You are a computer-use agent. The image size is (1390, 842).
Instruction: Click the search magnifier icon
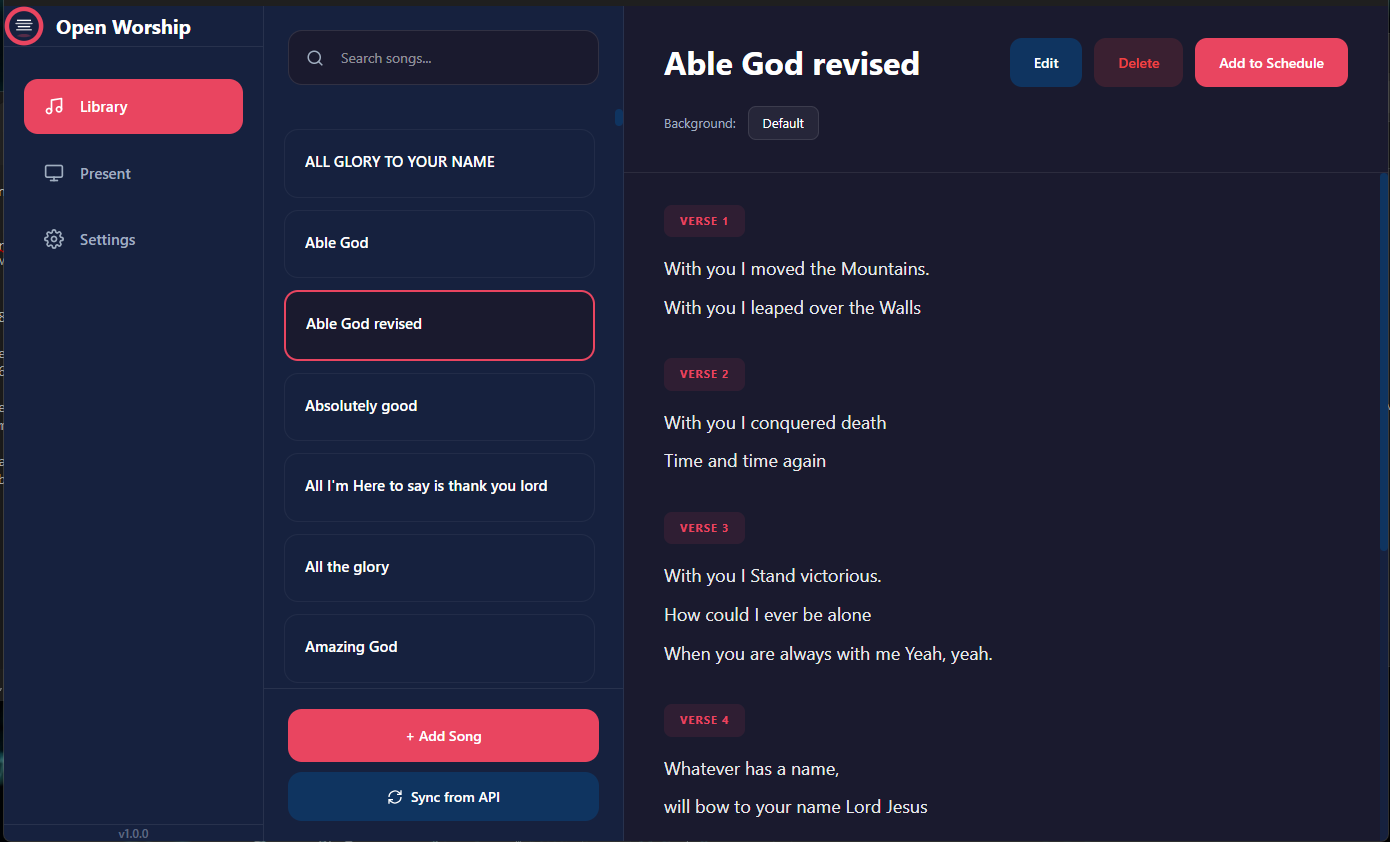[315, 58]
